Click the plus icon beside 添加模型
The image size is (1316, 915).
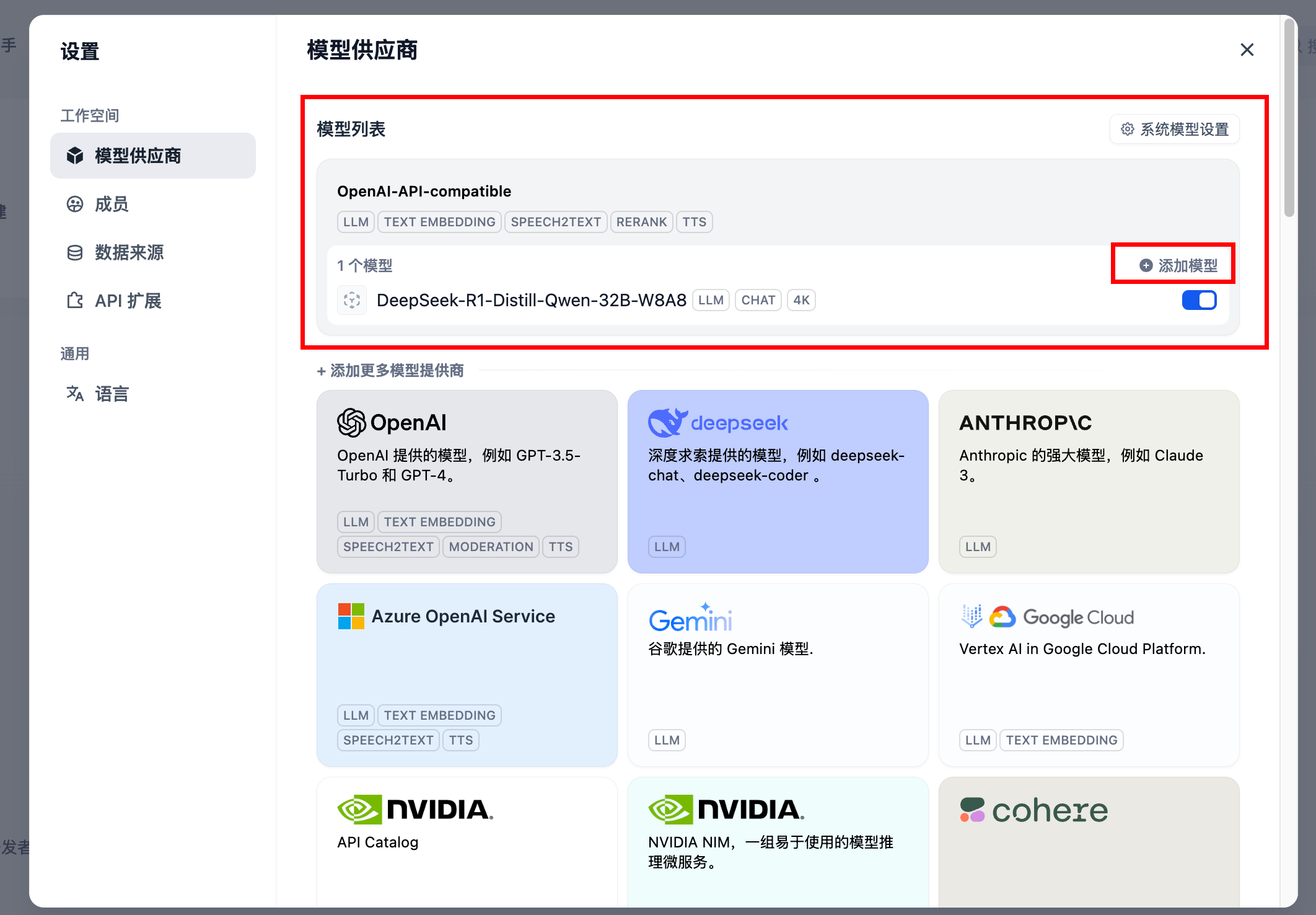pyautogui.click(x=1146, y=265)
